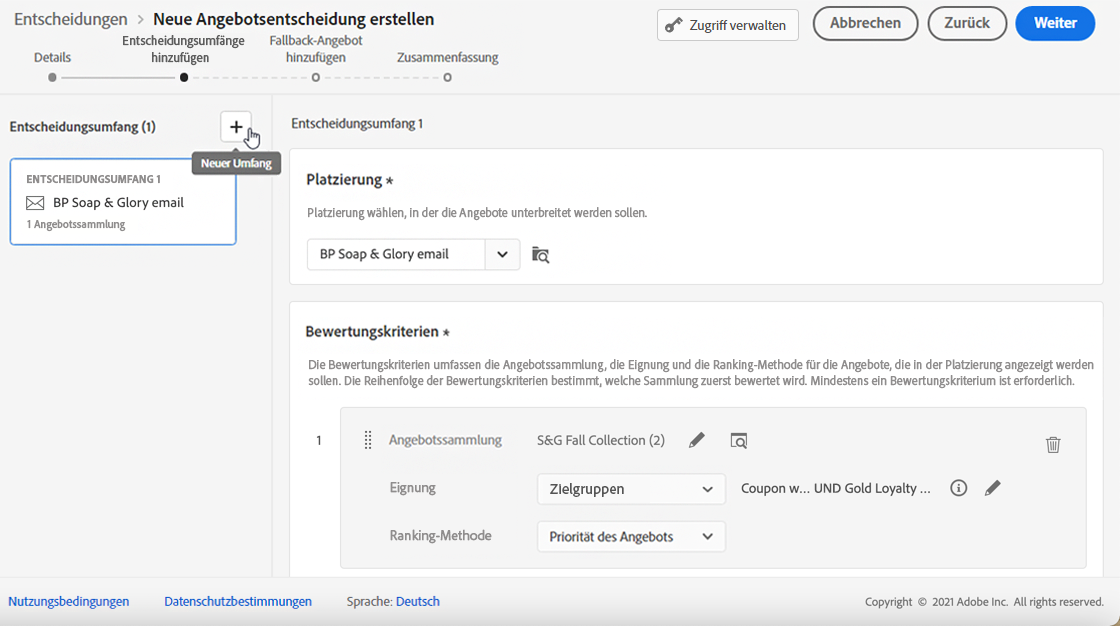
Task: Open the Nutzungsbedingungen link
Action: 69,601
